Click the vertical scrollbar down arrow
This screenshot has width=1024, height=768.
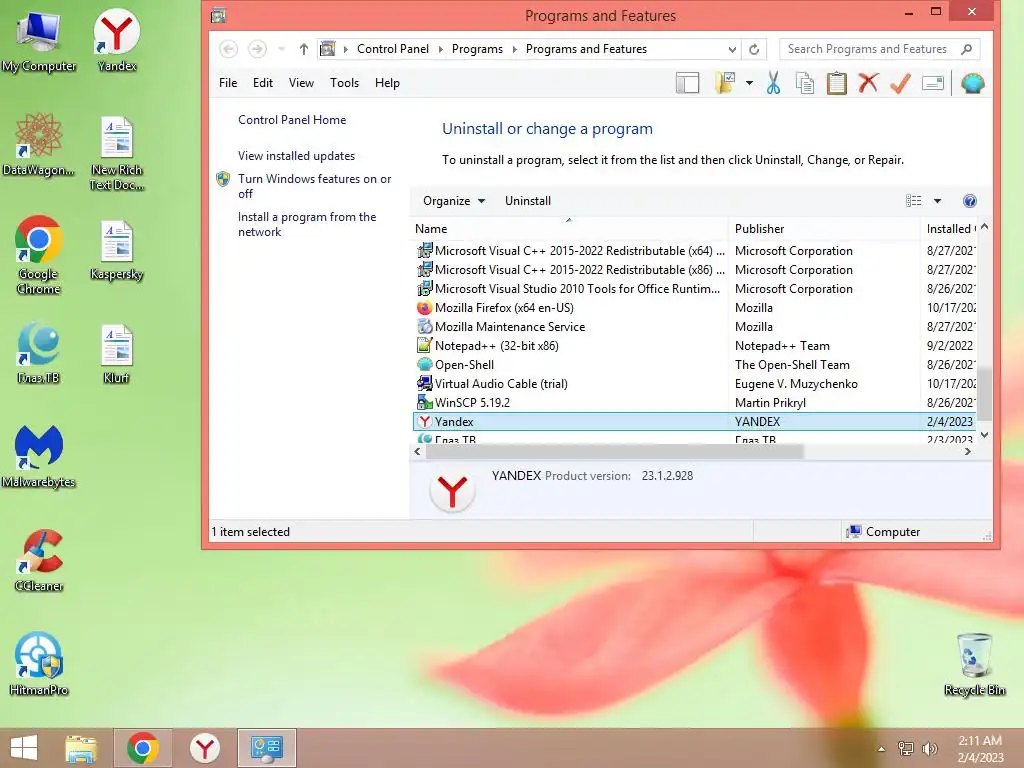click(984, 434)
